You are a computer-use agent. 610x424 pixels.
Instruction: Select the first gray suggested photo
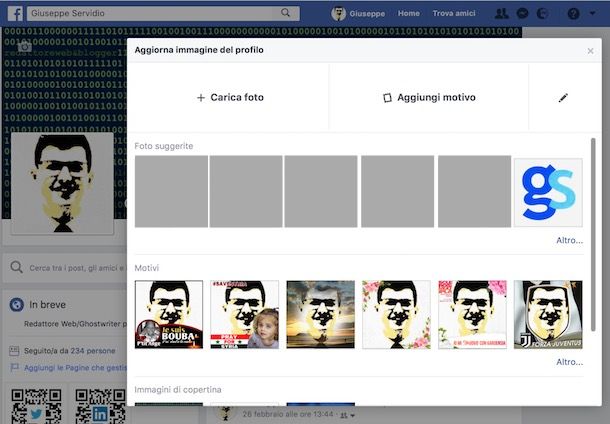[171, 191]
